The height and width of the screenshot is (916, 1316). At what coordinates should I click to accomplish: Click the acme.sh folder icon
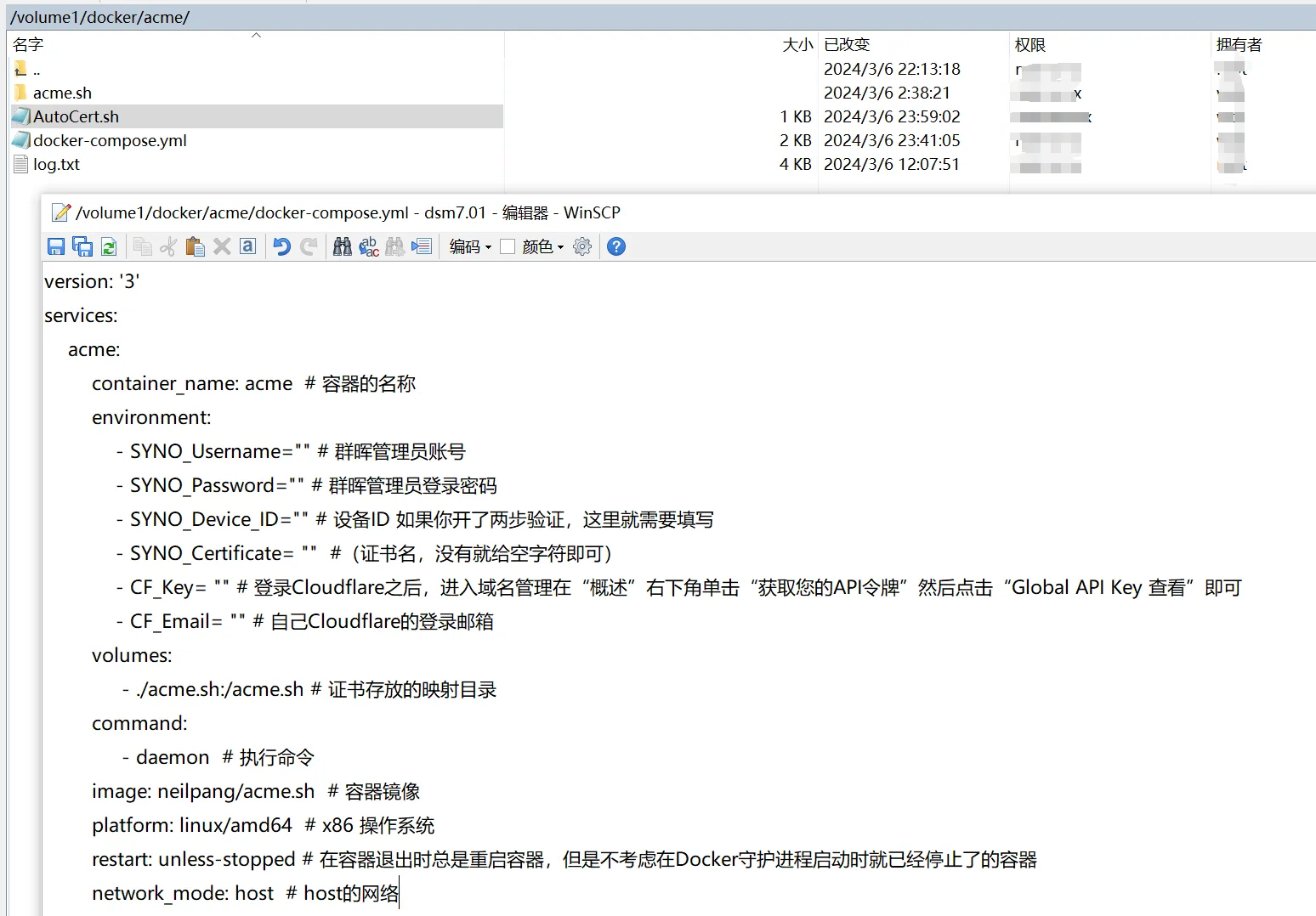tap(21, 92)
